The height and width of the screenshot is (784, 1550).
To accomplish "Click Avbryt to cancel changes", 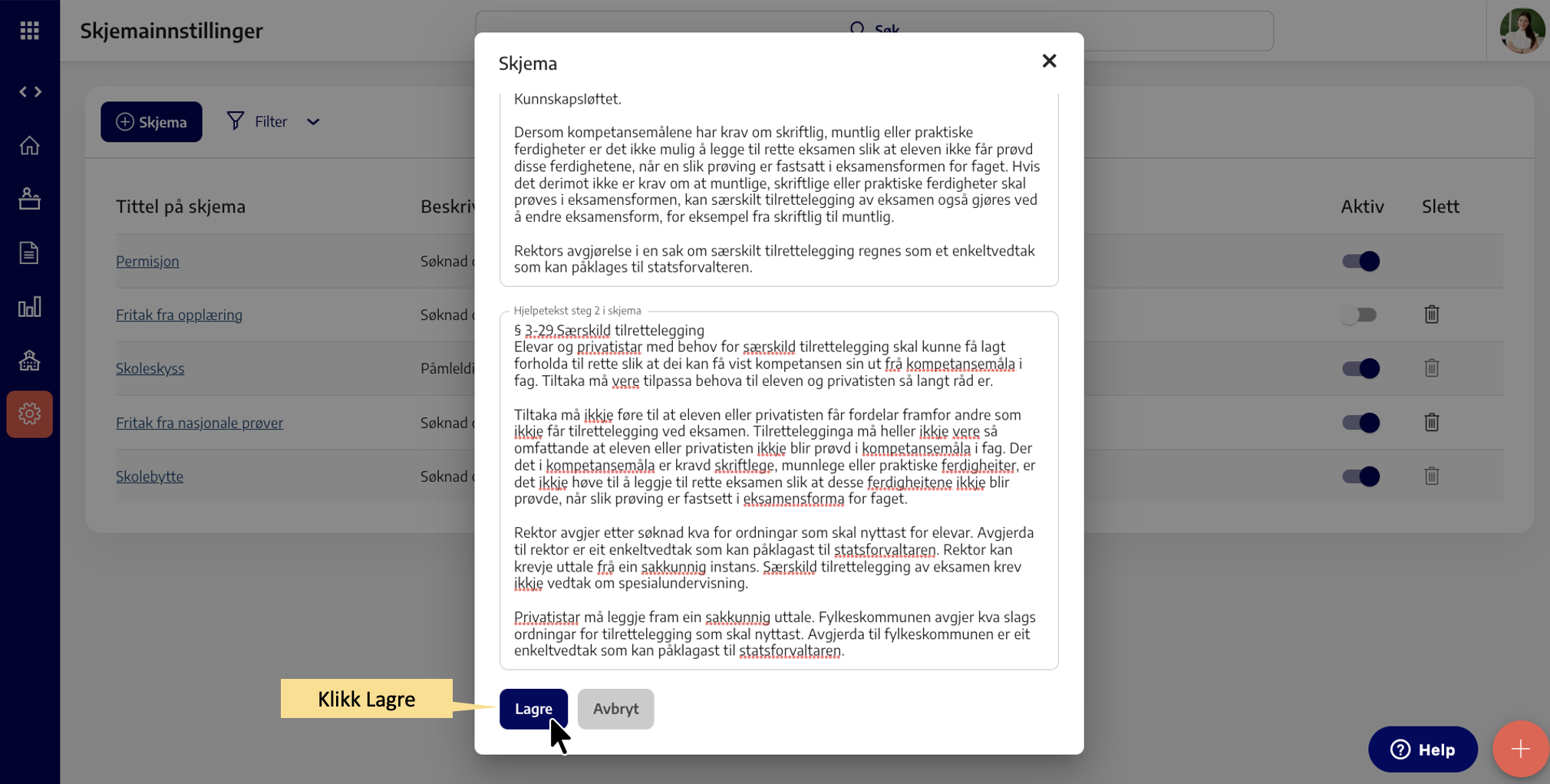I will pos(615,709).
